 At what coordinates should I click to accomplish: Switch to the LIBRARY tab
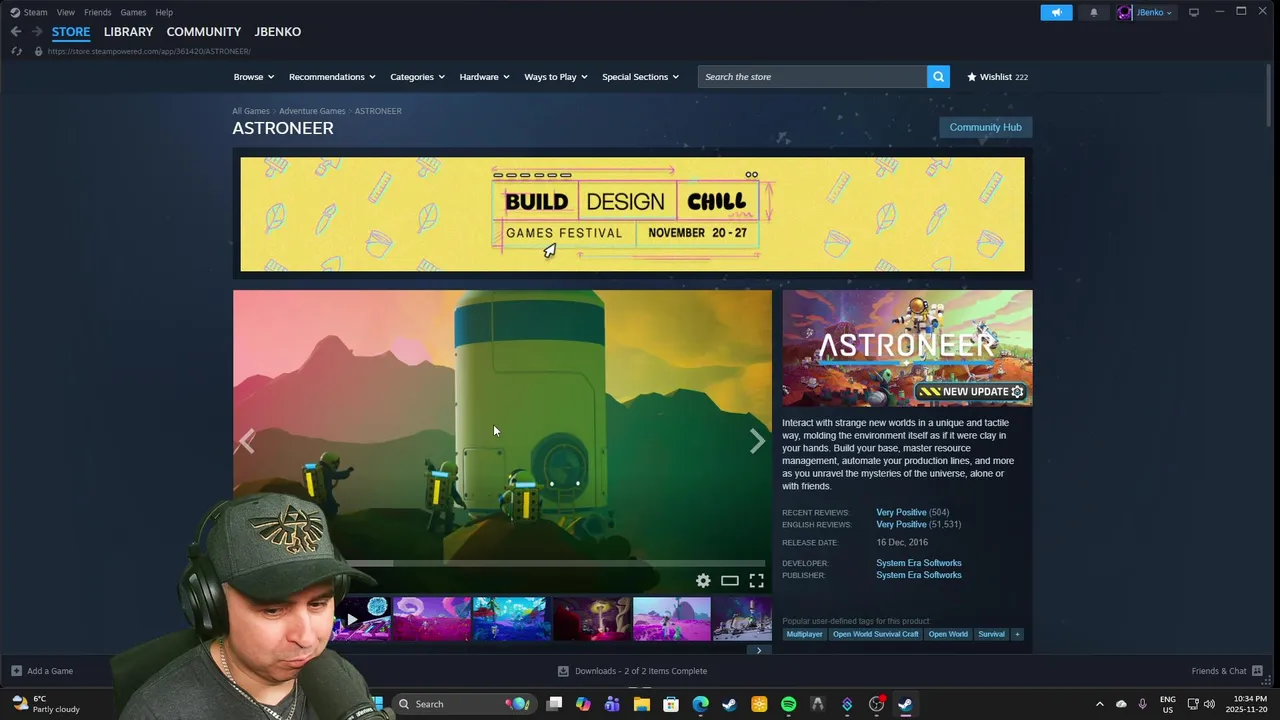(128, 32)
